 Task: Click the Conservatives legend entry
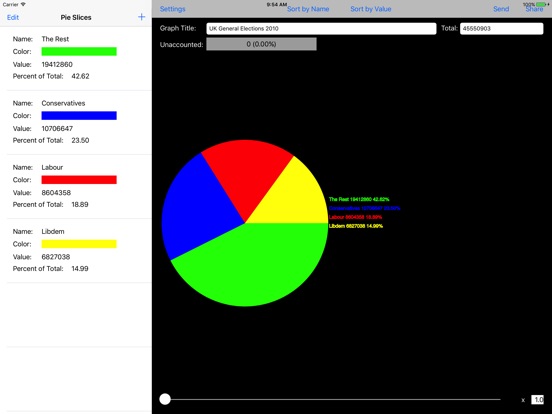tap(364, 208)
